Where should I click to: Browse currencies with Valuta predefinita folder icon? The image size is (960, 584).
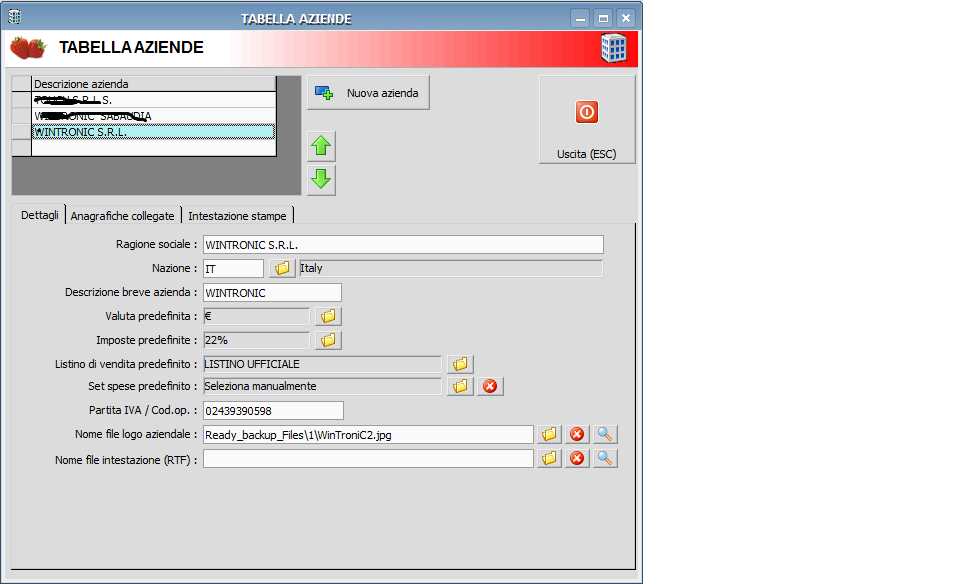[x=328, y=316]
